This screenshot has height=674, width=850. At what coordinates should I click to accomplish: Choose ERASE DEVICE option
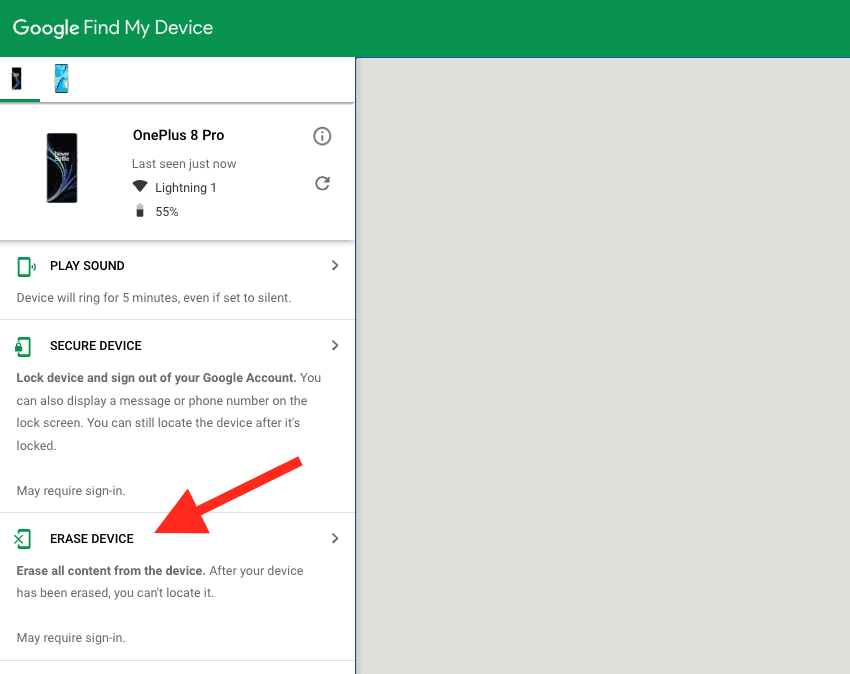pyautogui.click(x=92, y=539)
